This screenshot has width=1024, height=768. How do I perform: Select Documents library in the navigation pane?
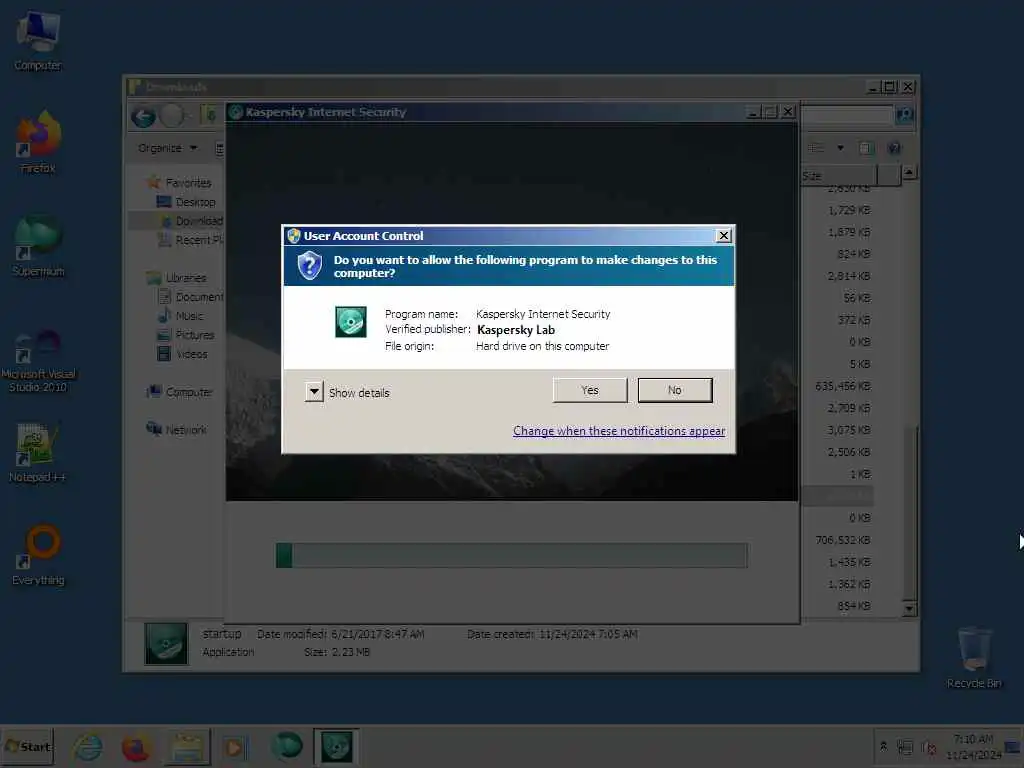191,296
